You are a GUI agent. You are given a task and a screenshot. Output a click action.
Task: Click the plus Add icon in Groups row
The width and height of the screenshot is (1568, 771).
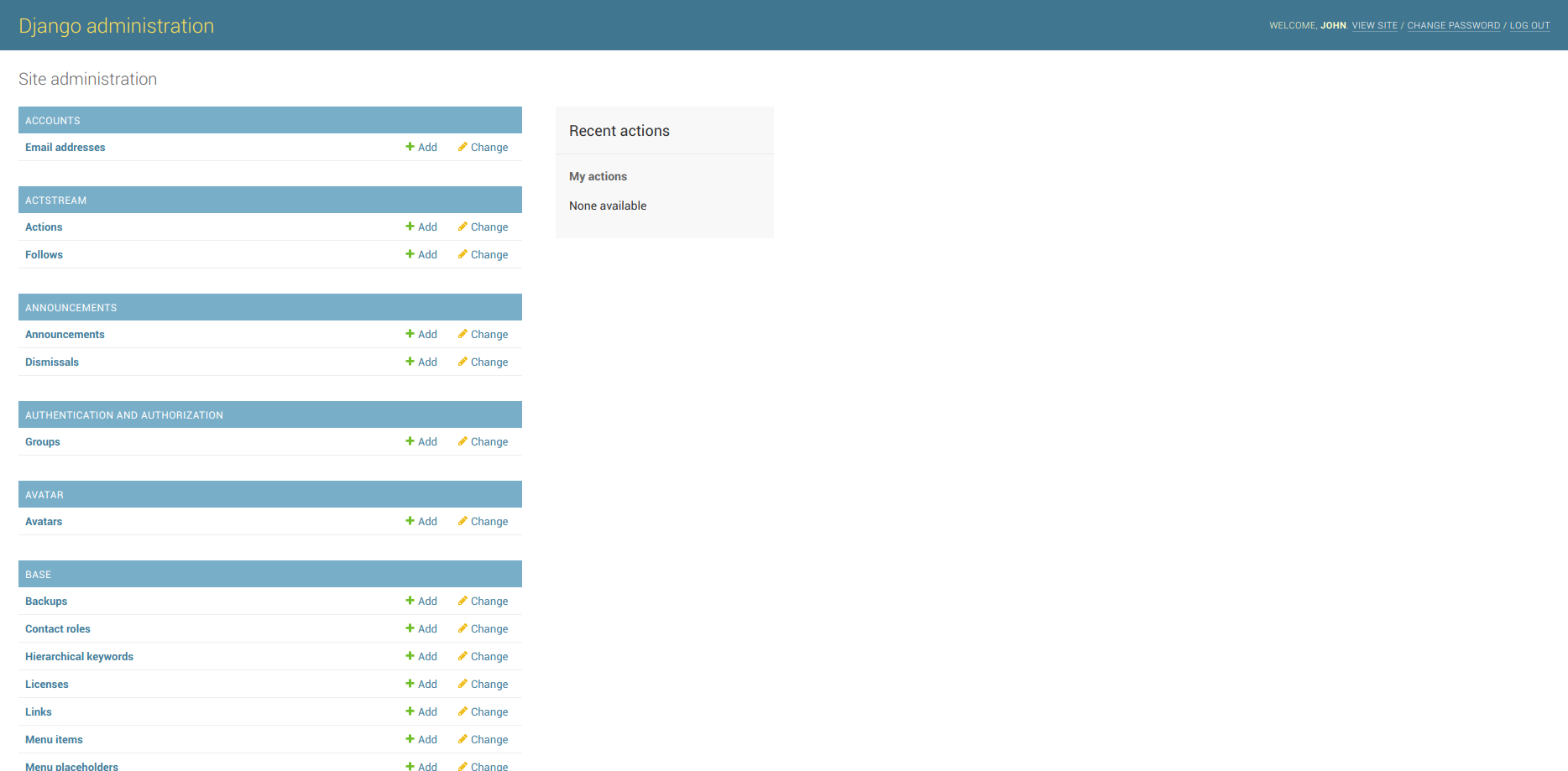coord(410,441)
